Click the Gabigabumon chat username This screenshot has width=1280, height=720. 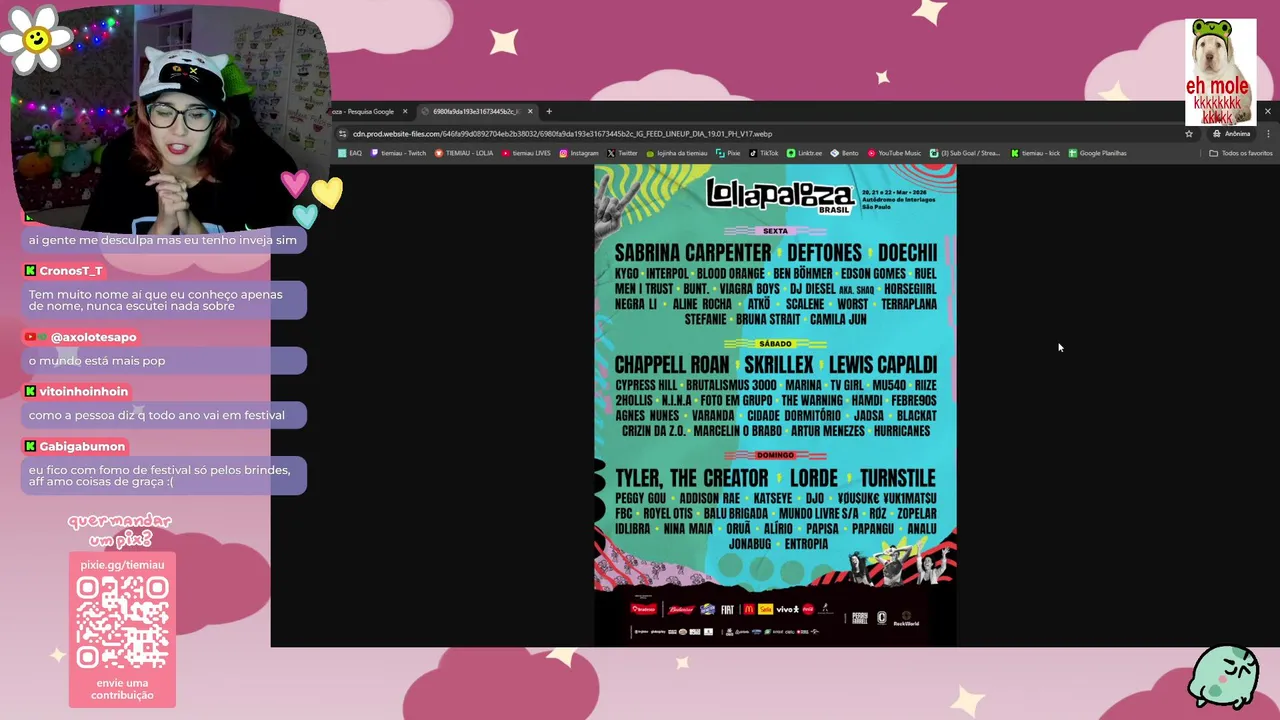(x=81, y=446)
